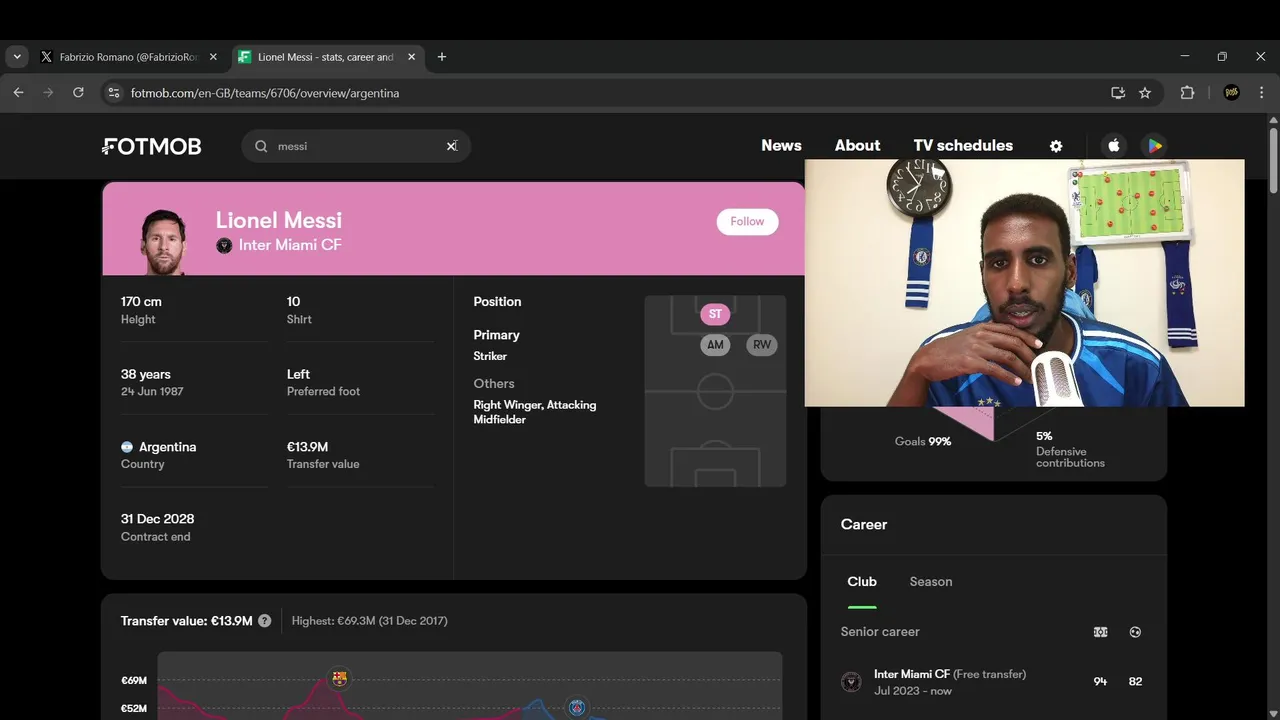Open the settings gear icon
Screen dimensions: 1280x720
click(1056, 146)
